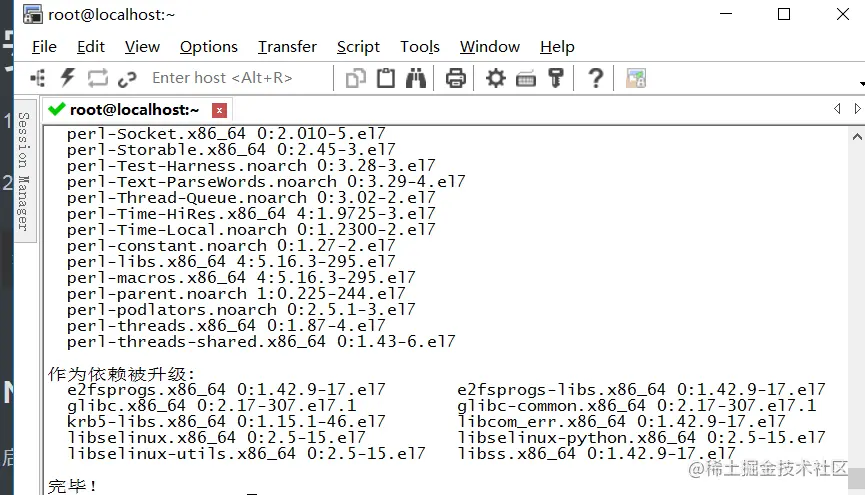Open the Transfer menu
865x495 pixels.
pos(287,47)
